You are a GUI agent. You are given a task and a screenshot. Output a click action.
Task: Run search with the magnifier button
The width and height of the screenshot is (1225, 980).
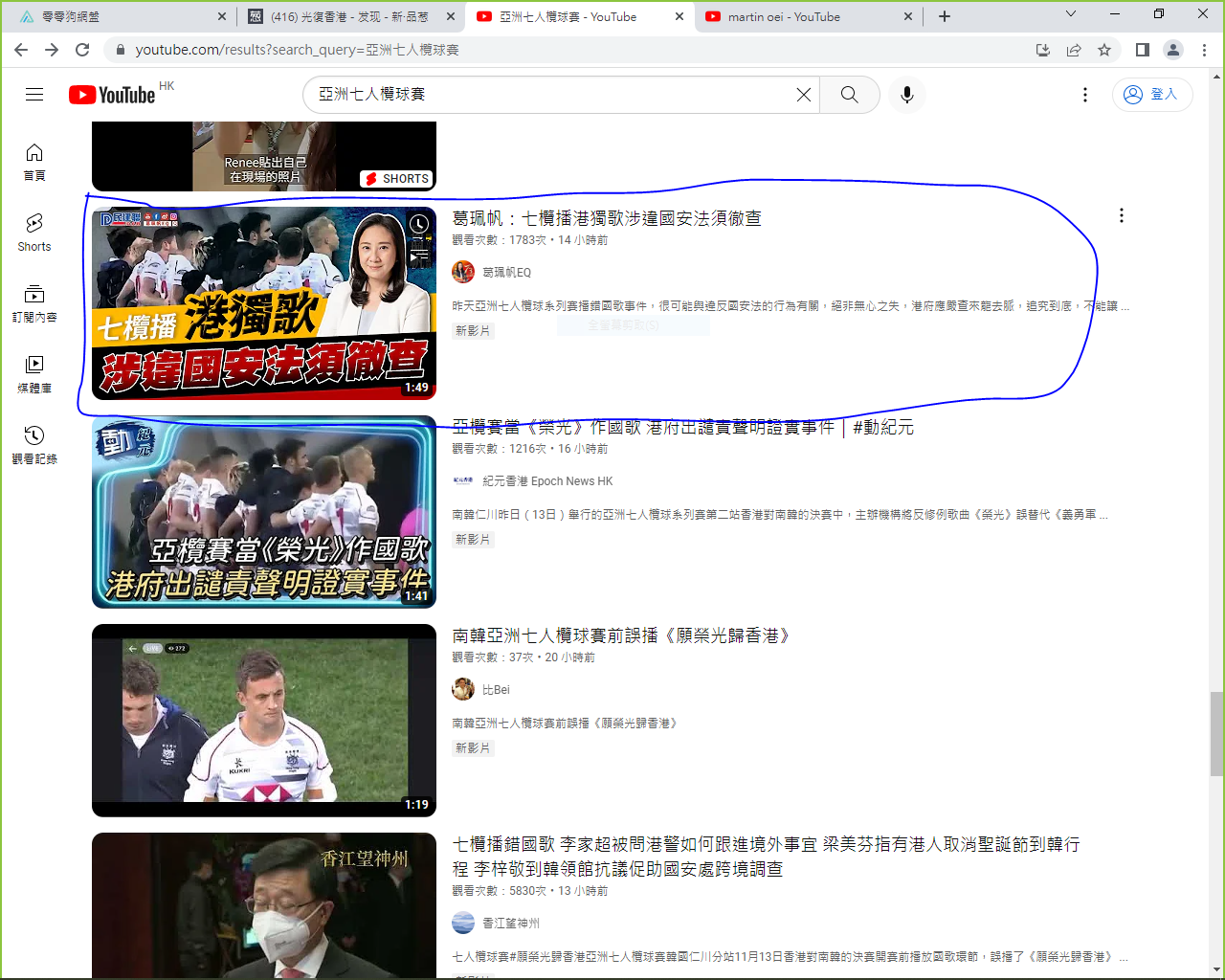click(849, 94)
